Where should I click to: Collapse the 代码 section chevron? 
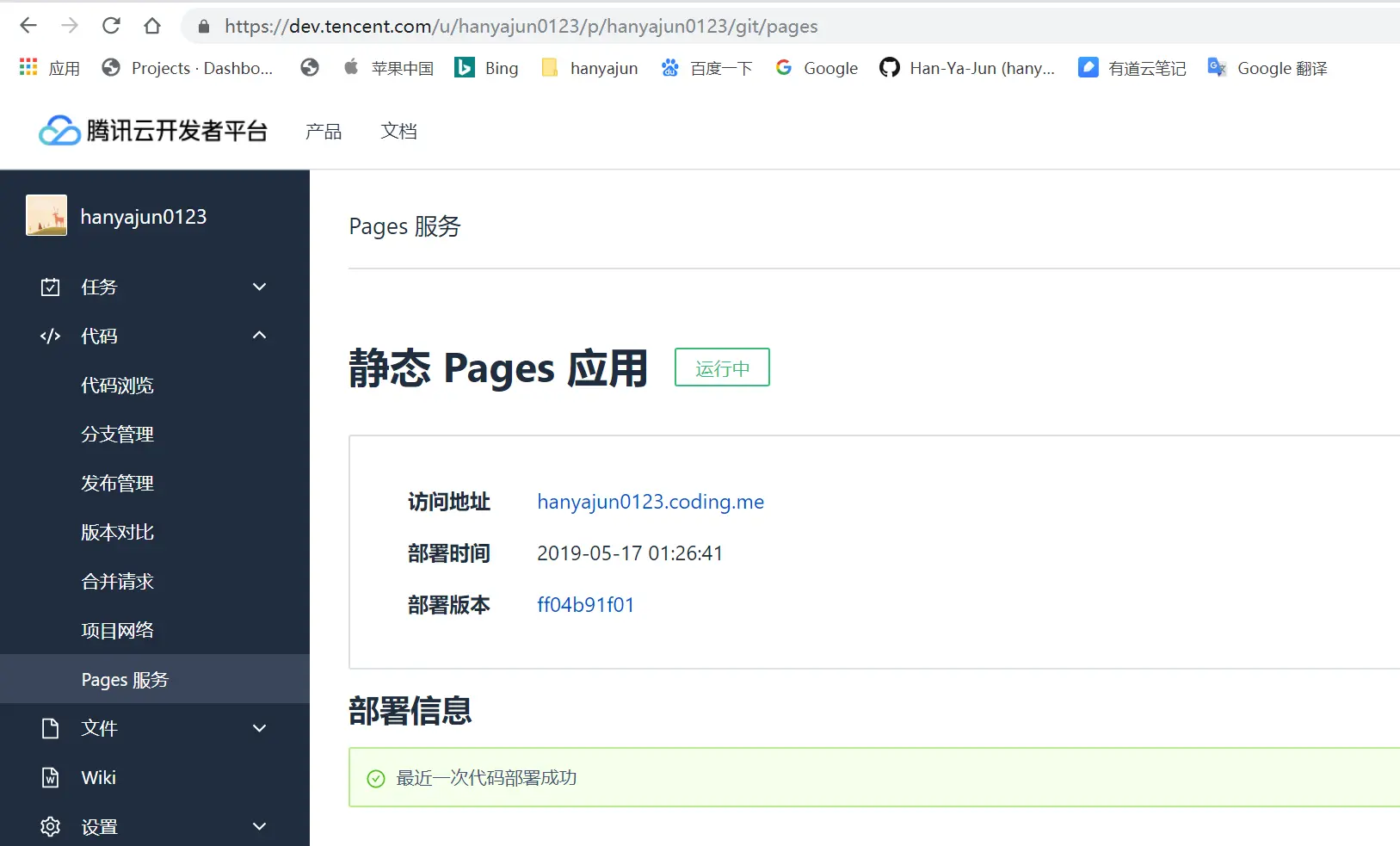pyautogui.click(x=260, y=336)
